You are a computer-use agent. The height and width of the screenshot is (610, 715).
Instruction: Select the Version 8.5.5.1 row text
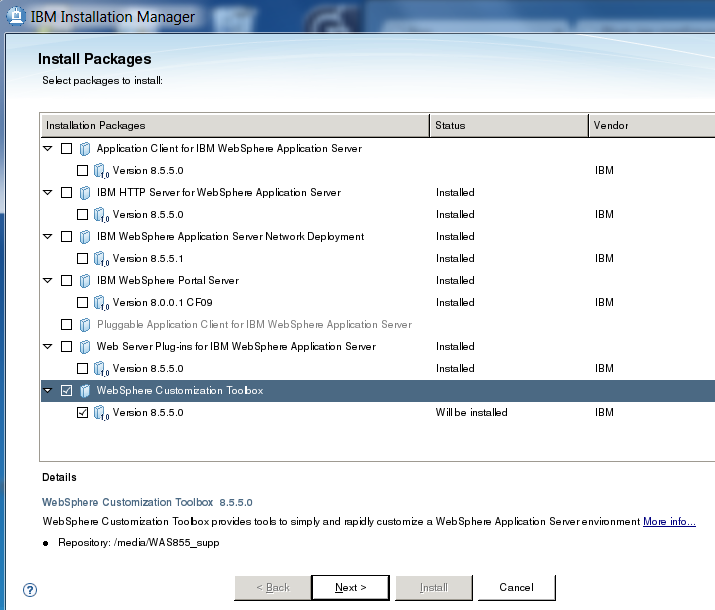point(148,258)
